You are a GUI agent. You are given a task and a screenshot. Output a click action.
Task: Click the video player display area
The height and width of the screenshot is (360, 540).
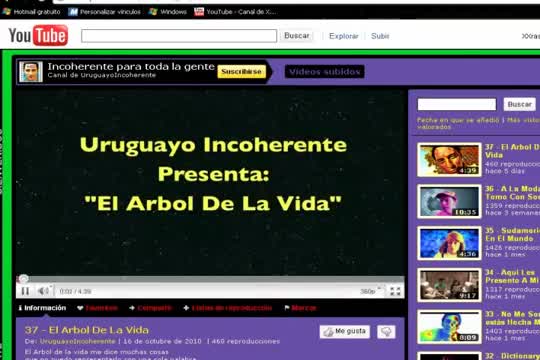(210, 183)
